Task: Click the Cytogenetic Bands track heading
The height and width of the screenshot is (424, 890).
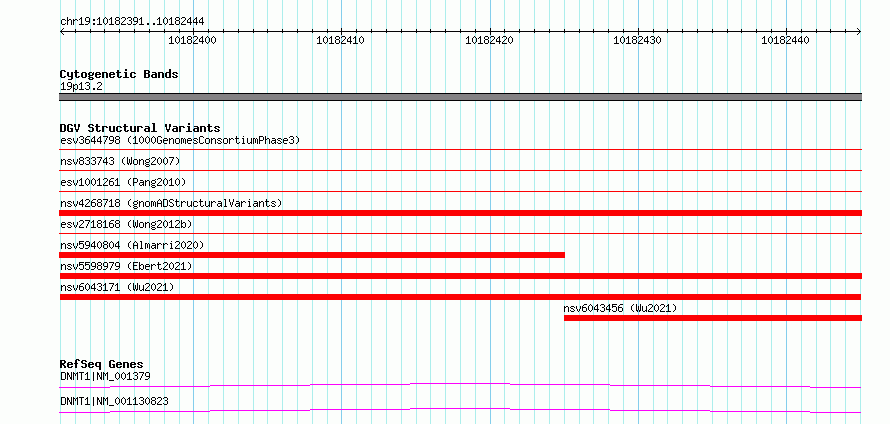Action: [119, 74]
